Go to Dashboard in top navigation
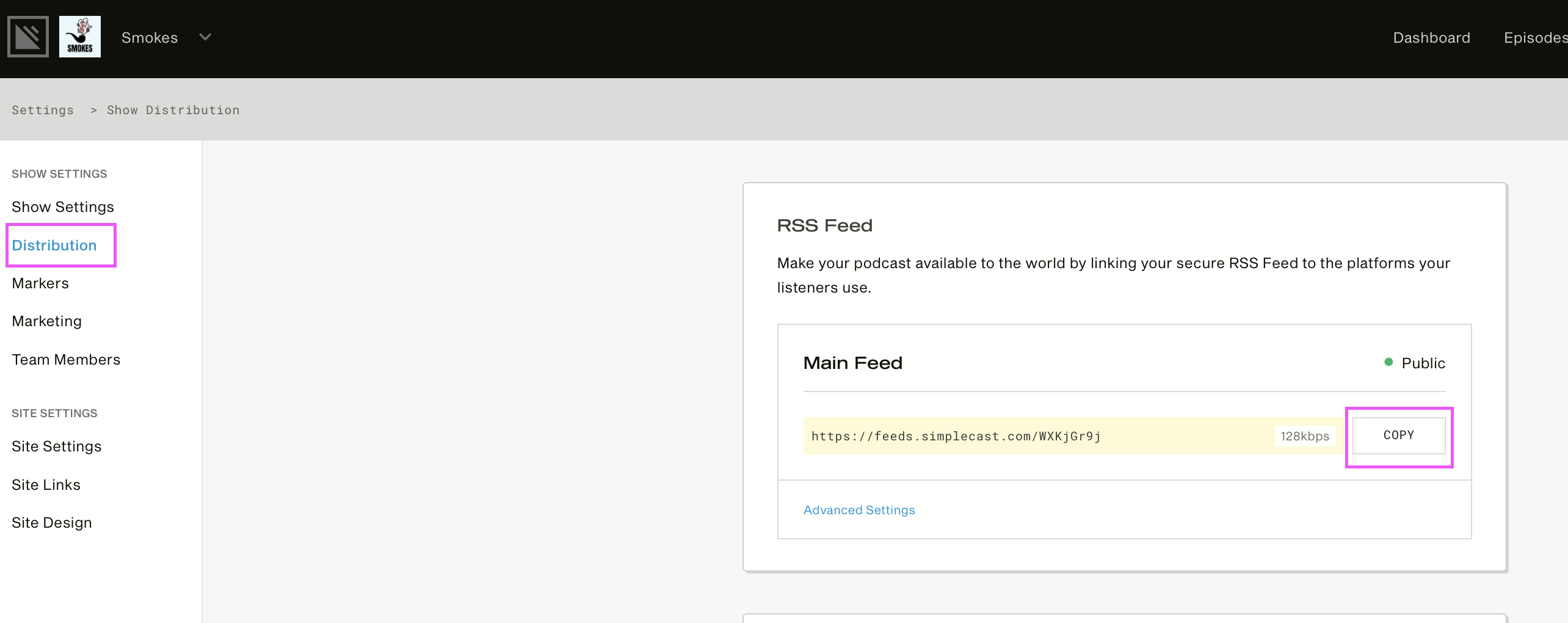 pos(1431,38)
